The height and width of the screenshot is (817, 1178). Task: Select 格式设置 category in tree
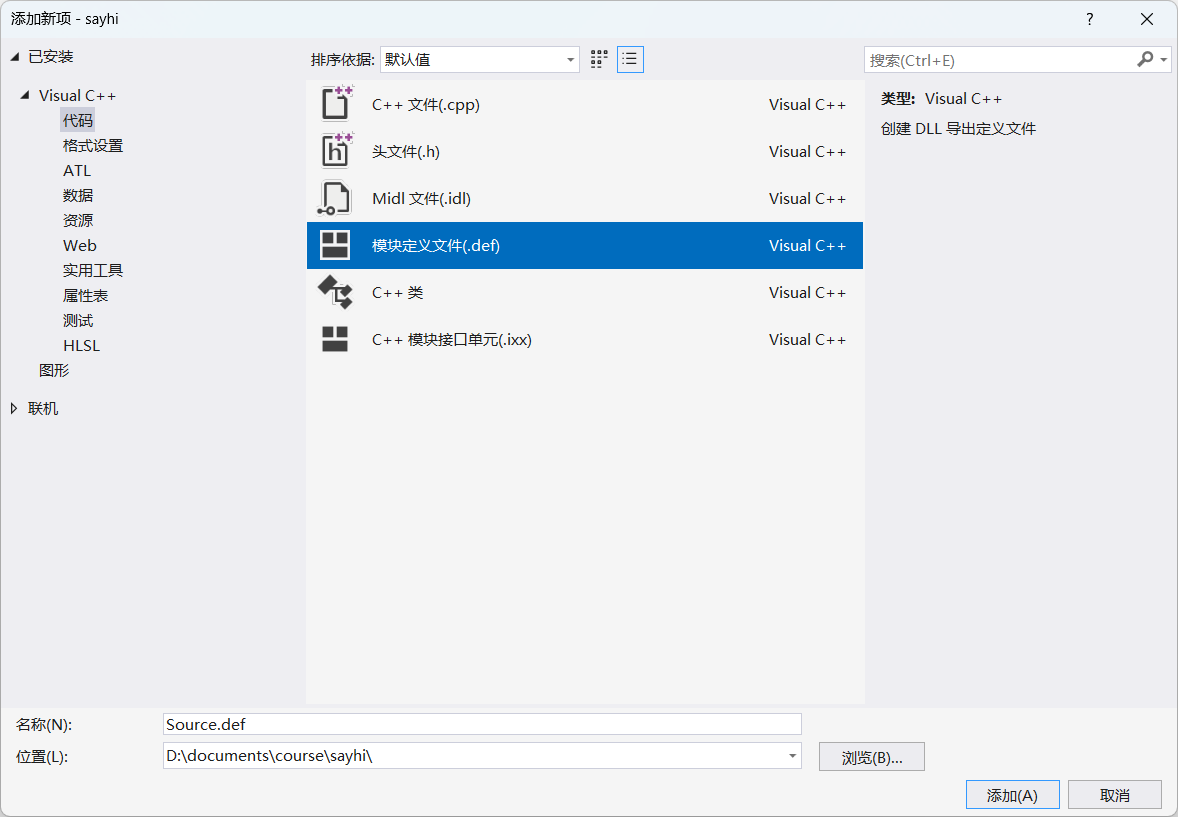pyautogui.click(x=92, y=145)
